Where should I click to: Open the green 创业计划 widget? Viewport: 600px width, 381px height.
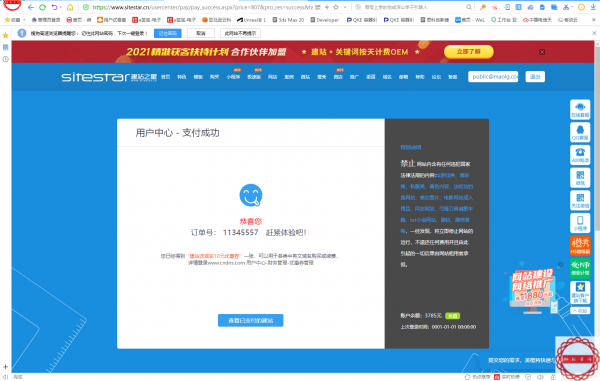580,268
